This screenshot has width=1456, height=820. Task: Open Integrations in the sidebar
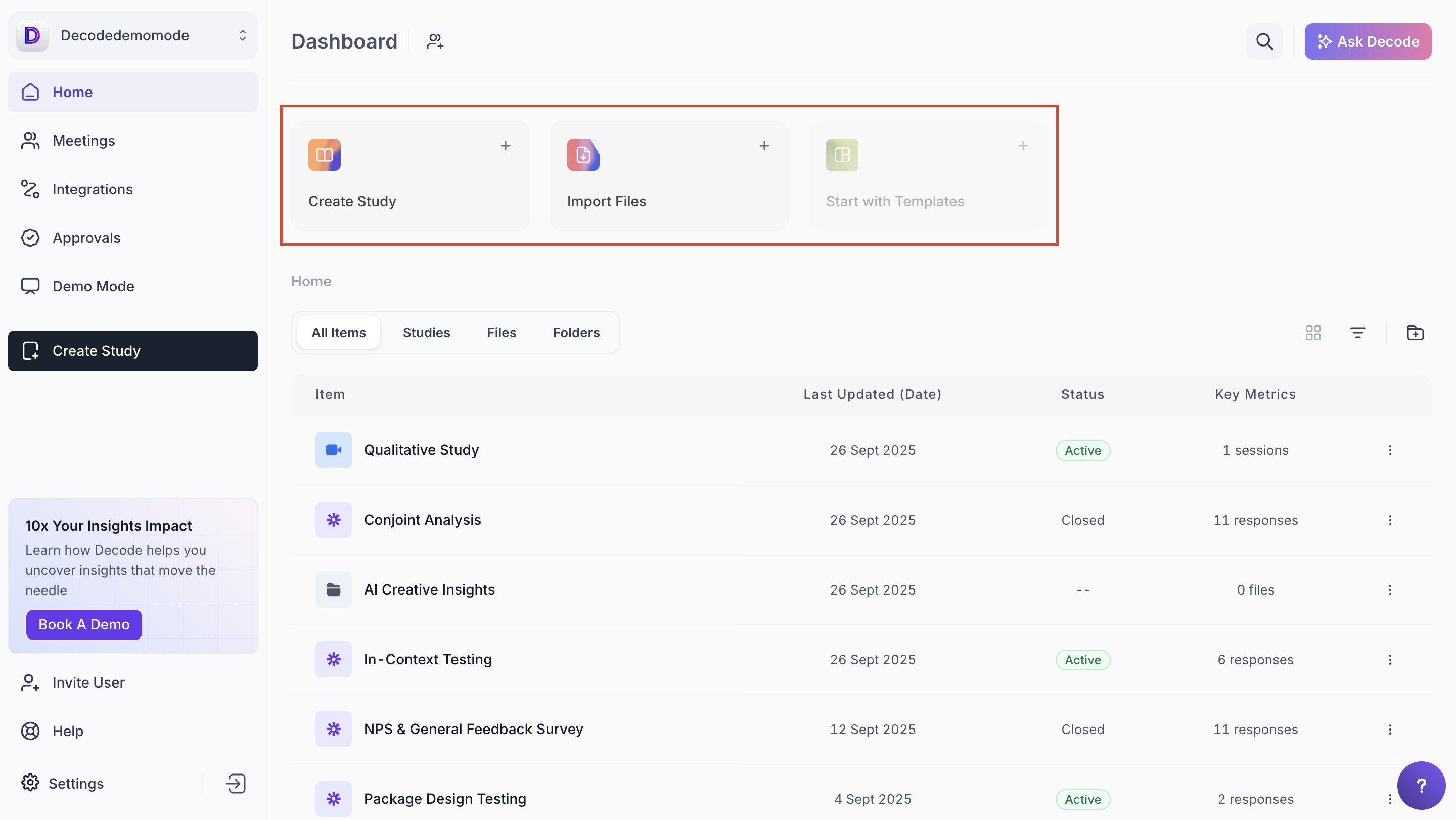(x=92, y=189)
